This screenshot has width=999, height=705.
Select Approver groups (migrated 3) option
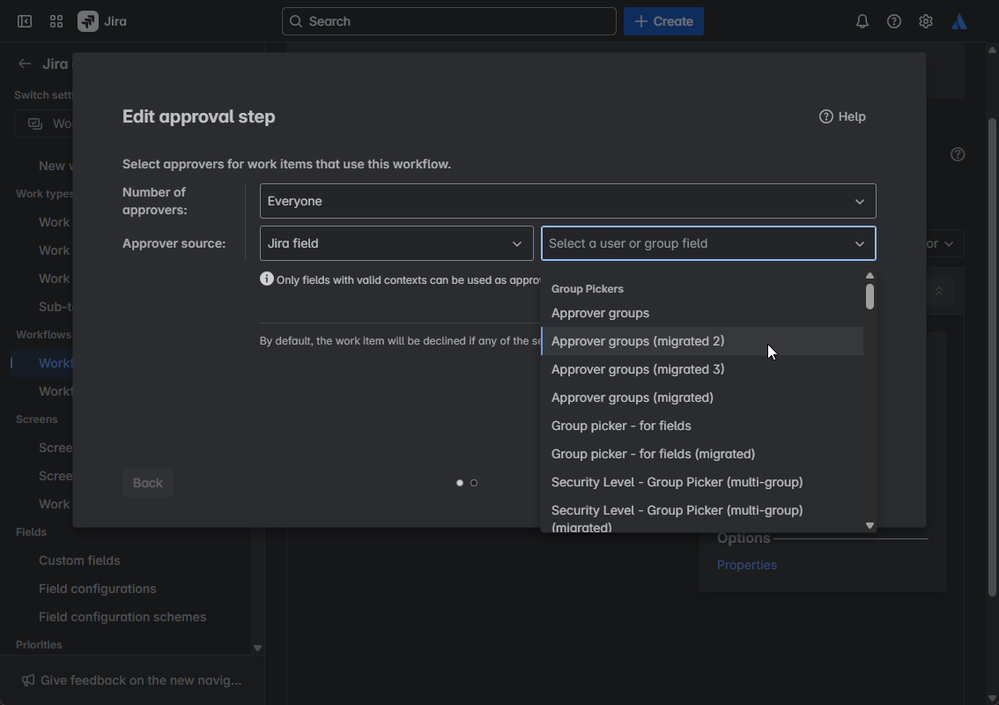pyautogui.click(x=638, y=369)
